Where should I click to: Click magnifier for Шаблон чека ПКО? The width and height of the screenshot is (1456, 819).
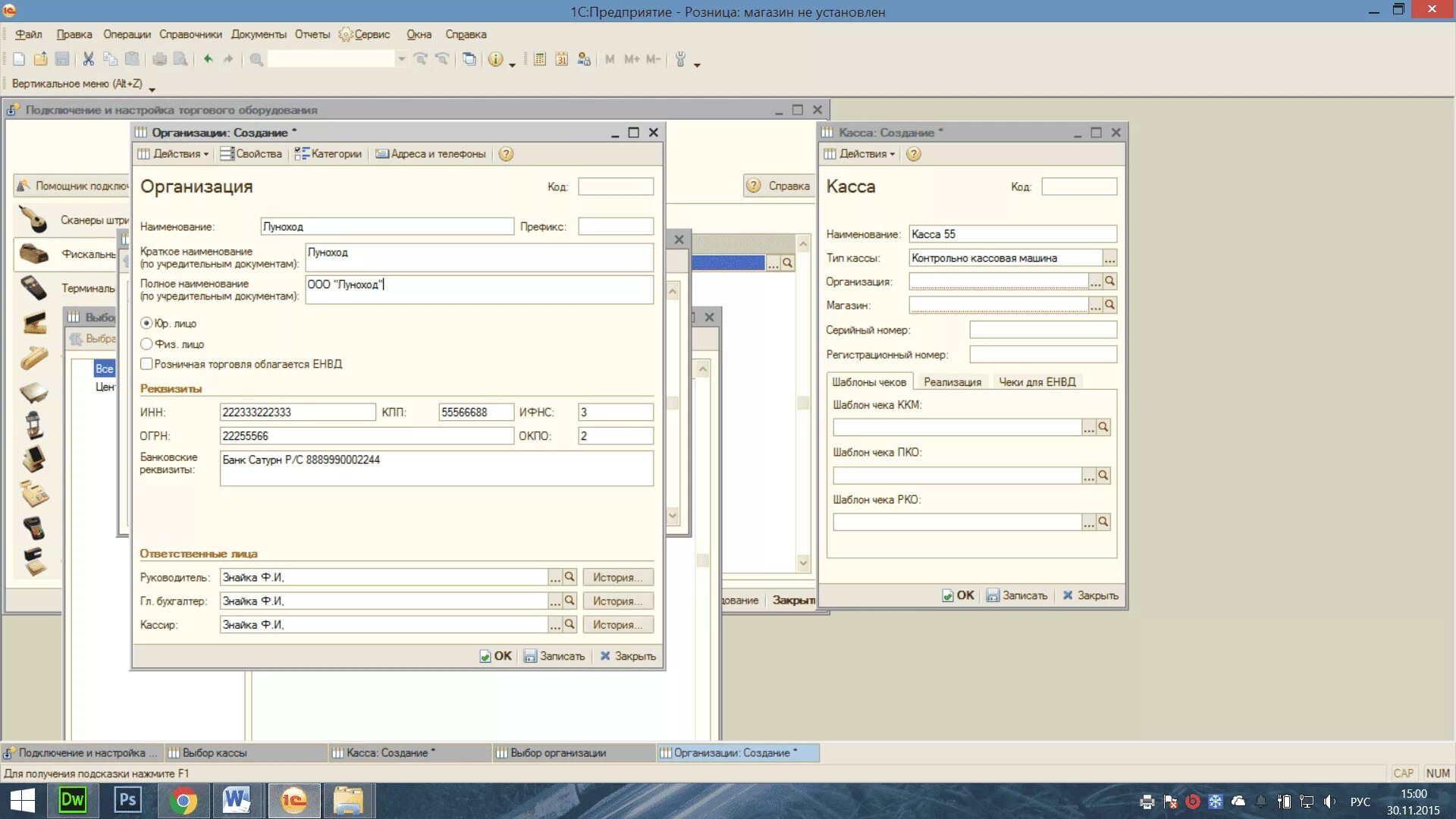(1103, 475)
